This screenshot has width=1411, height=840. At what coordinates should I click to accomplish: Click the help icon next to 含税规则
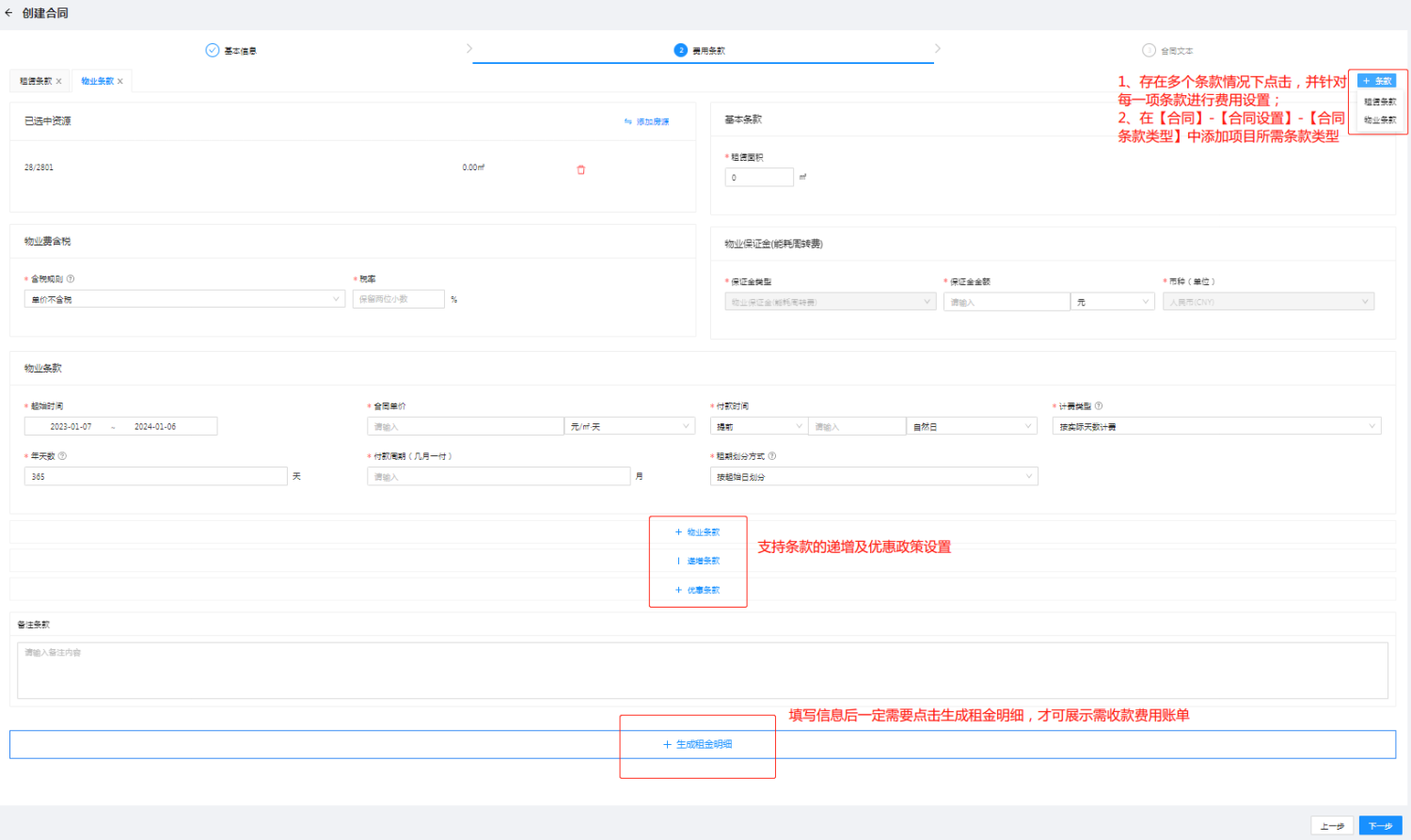tap(71, 279)
